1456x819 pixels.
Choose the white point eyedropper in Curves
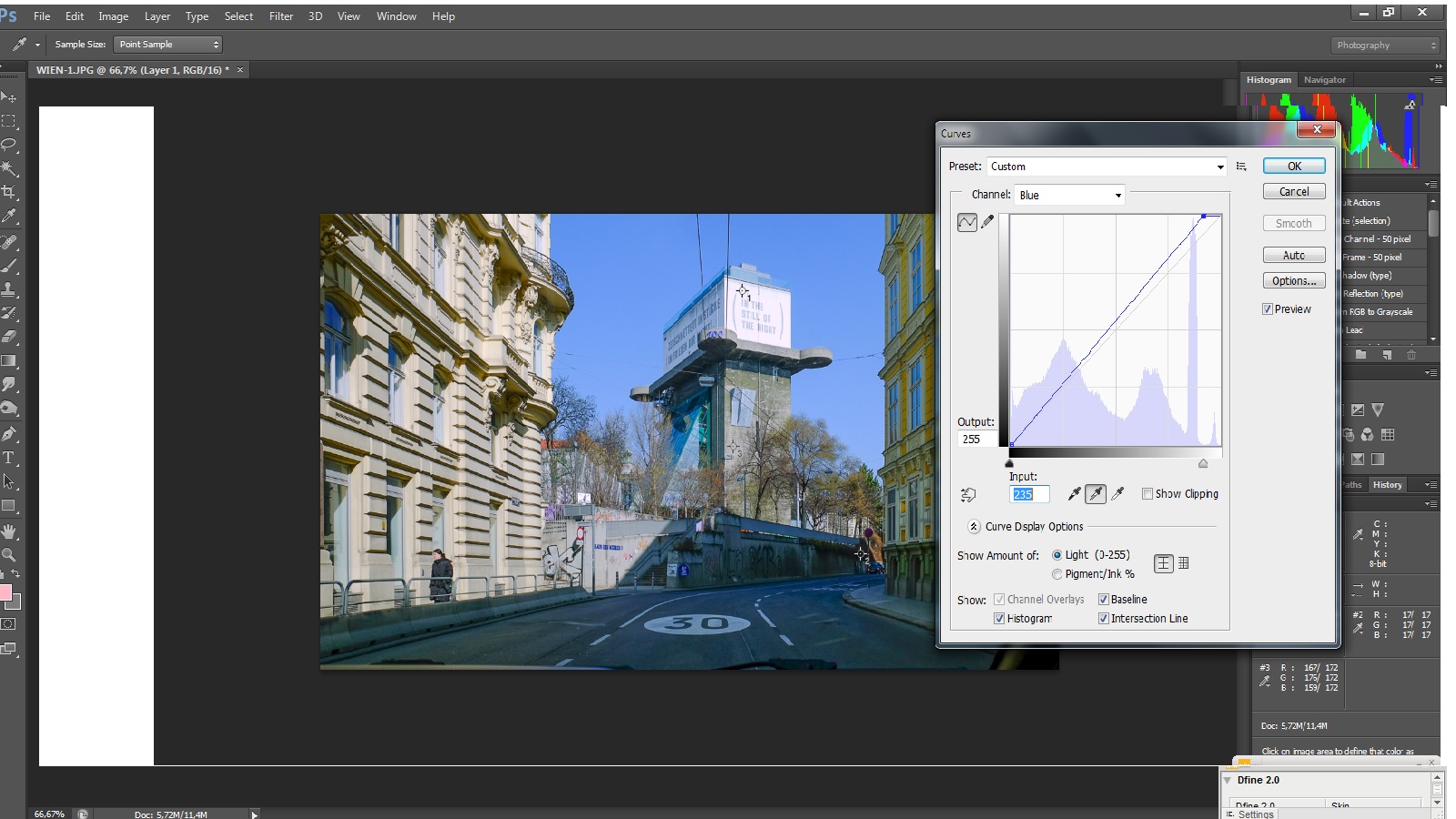[x=1117, y=494]
